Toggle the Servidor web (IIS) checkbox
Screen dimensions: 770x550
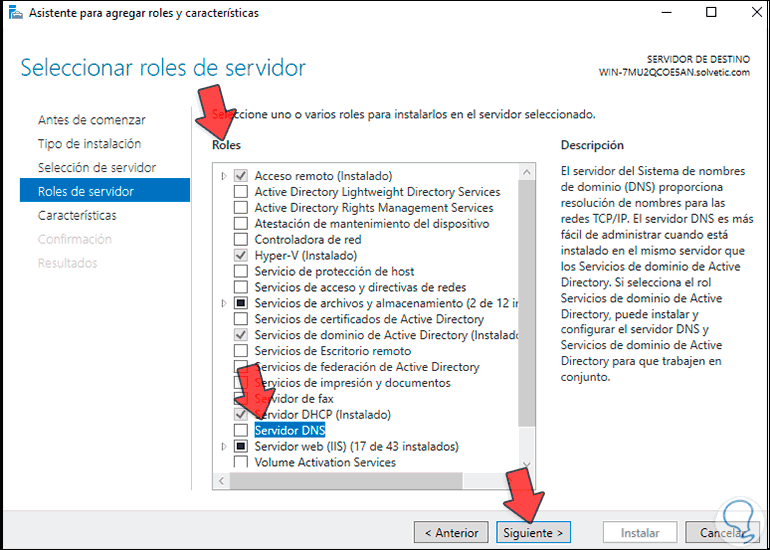click(241, 446)
